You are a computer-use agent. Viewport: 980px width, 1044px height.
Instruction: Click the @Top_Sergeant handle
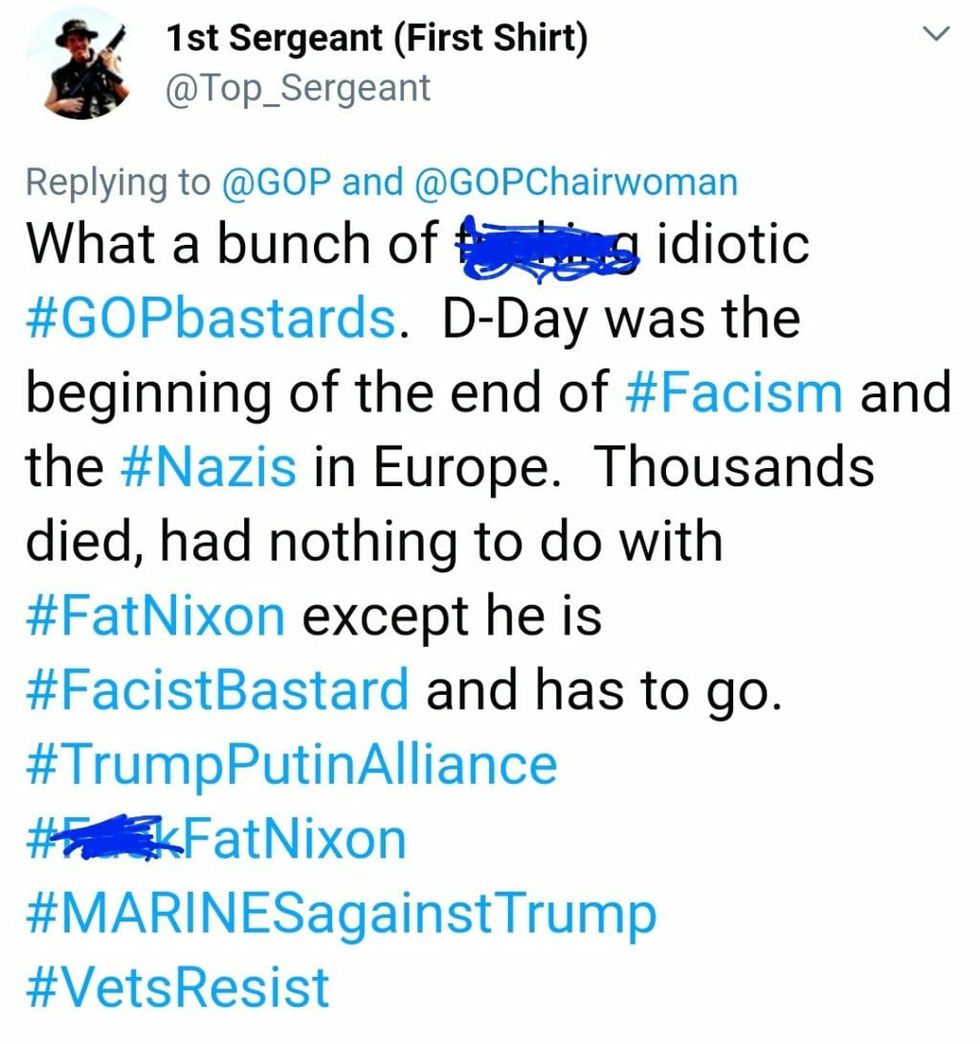296,88
